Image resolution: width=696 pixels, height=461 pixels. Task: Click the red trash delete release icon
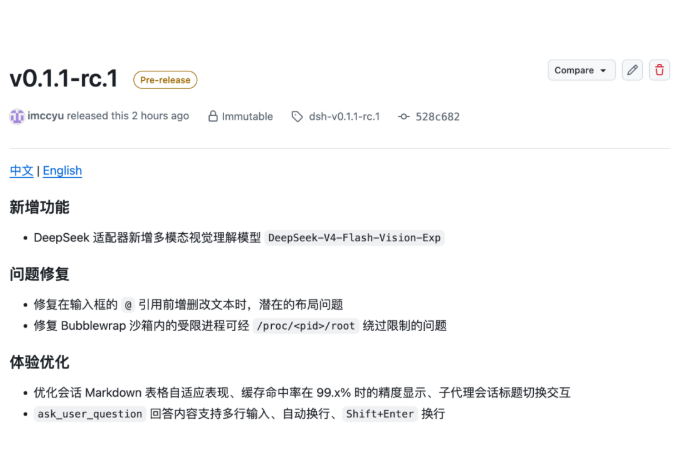click(659, 70)
